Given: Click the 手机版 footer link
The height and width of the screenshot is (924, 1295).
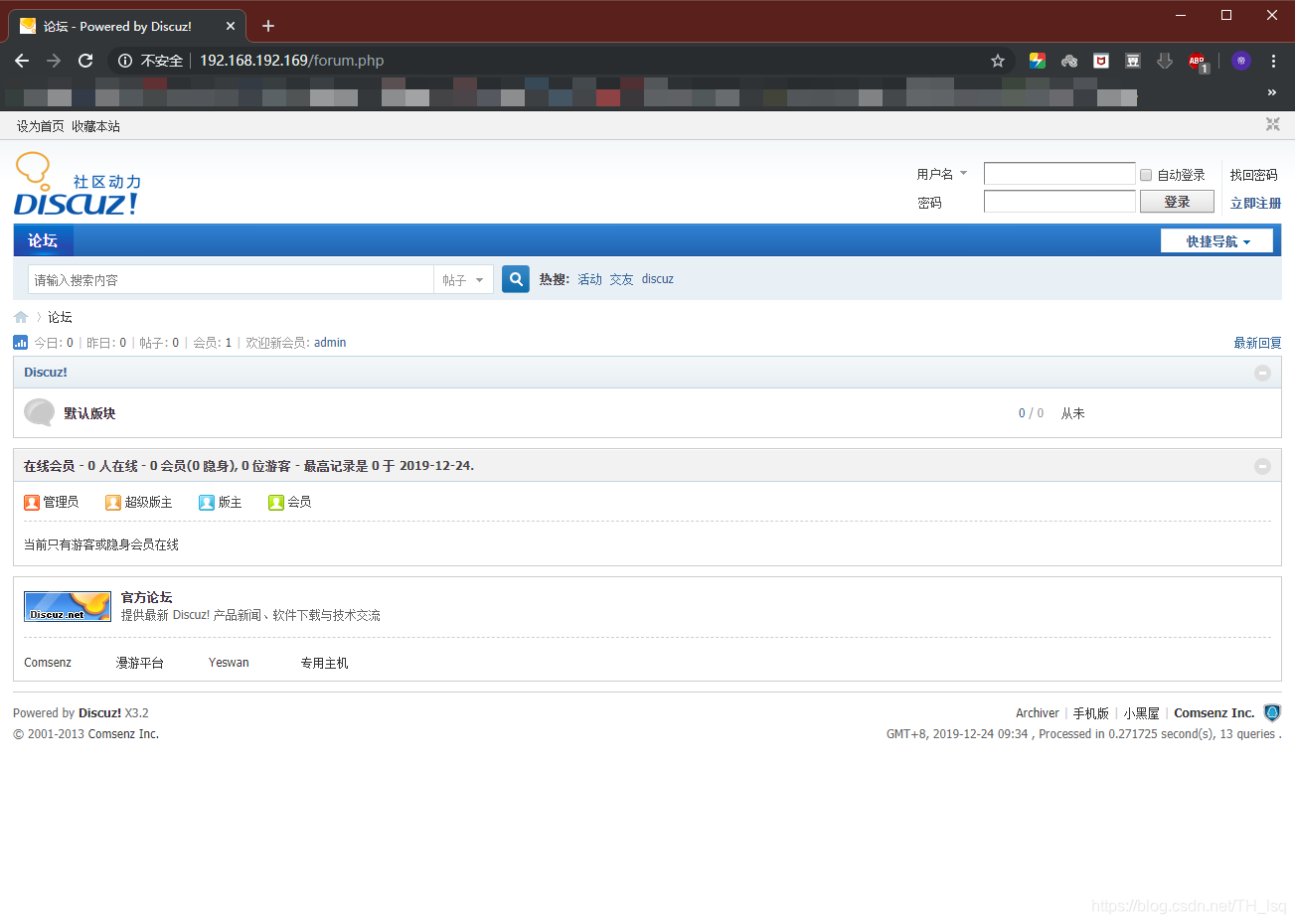Looking at the screenshot, I should [x=1091, y=713].
